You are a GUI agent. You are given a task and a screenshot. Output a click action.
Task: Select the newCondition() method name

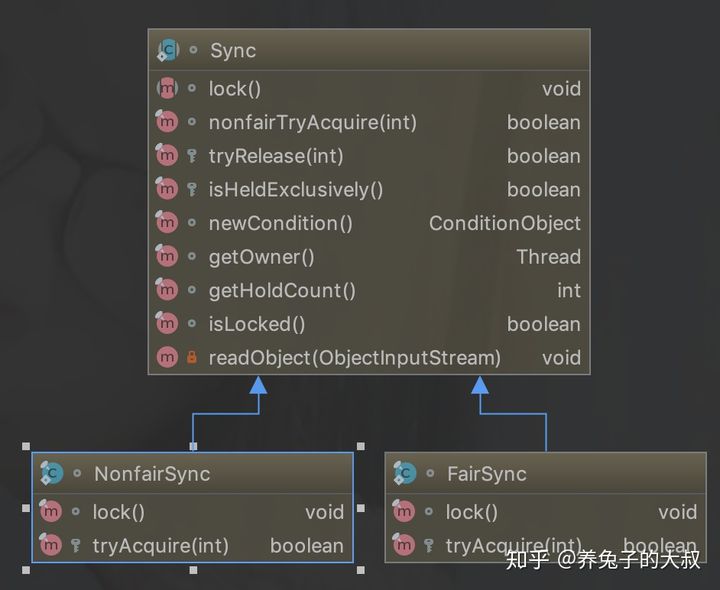(x=281, y=223)
